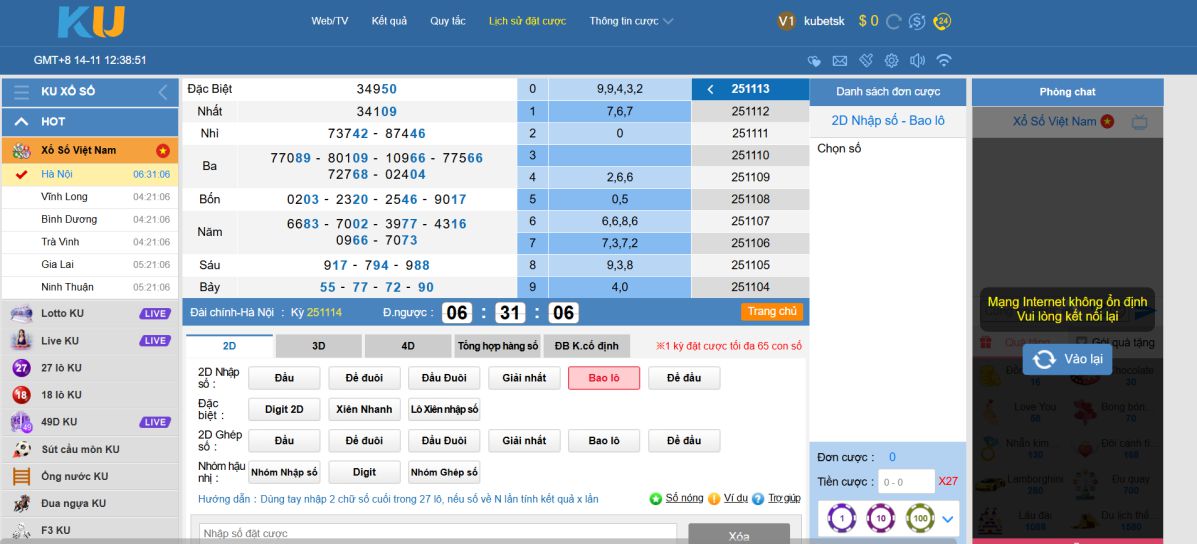Open the mail inbox envelope icon
The width and height of the screenshot is (1197, 544).
840,61
